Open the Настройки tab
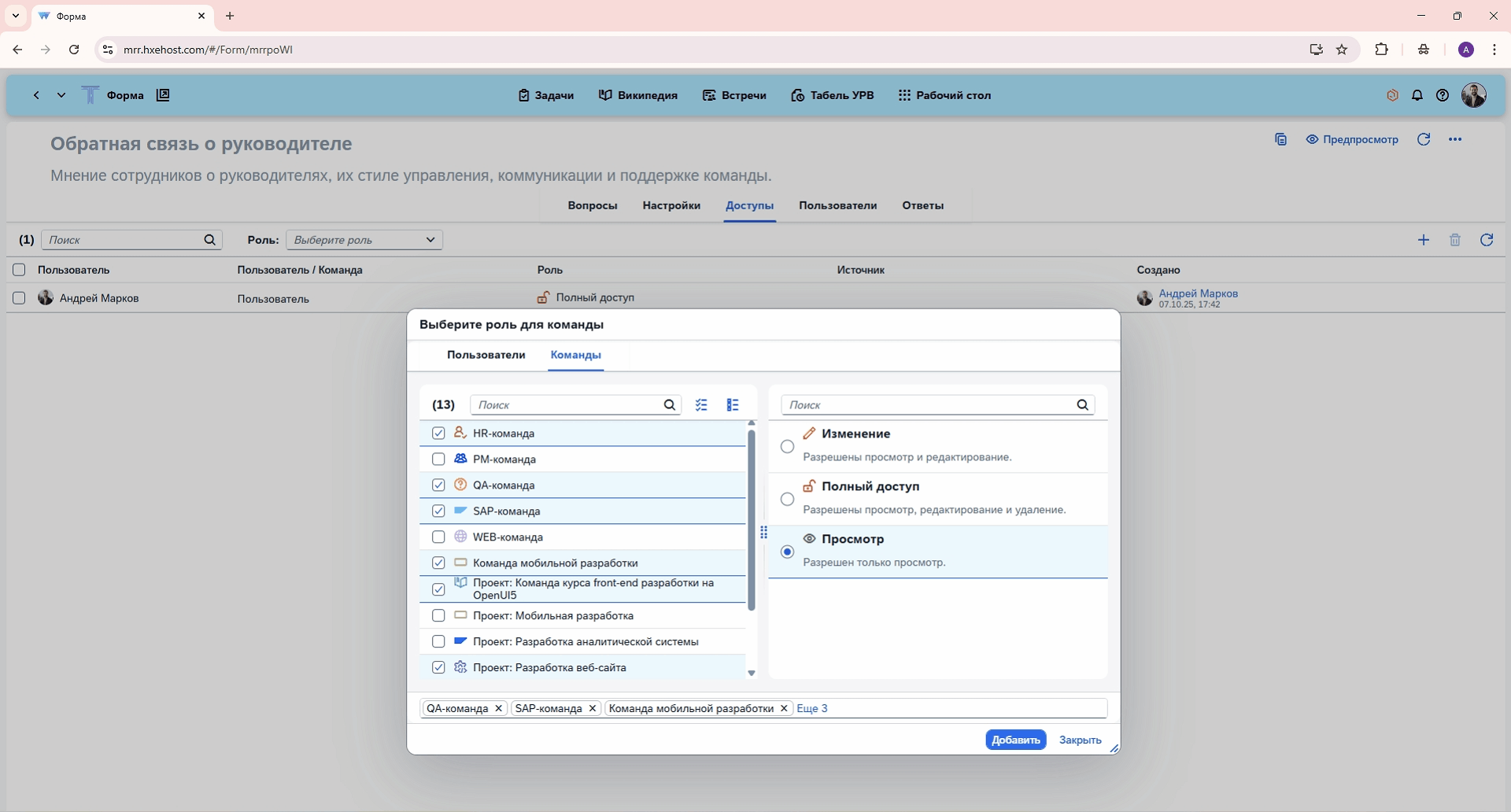 click(x=671, y=205)
